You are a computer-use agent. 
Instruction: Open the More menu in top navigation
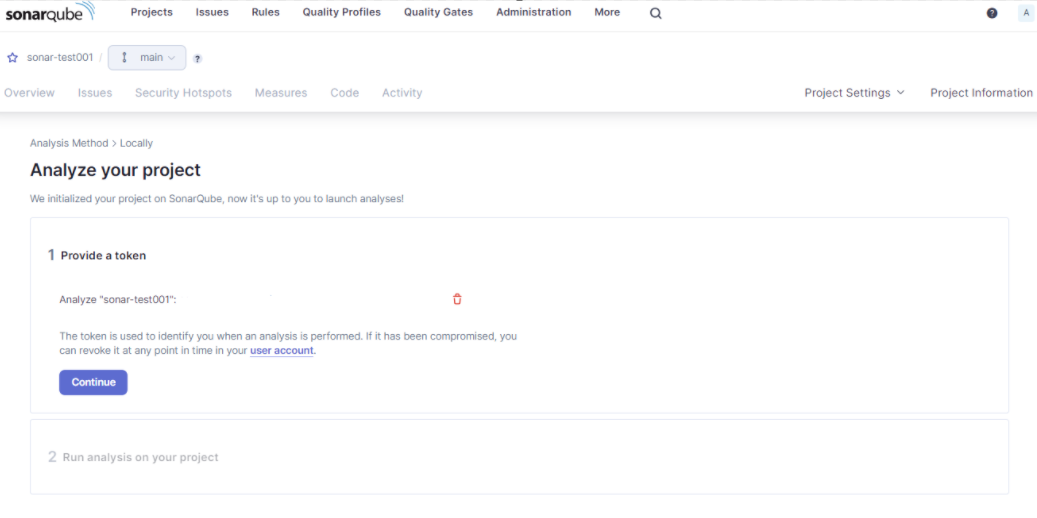pyautogui.click(x=607, y=13)
